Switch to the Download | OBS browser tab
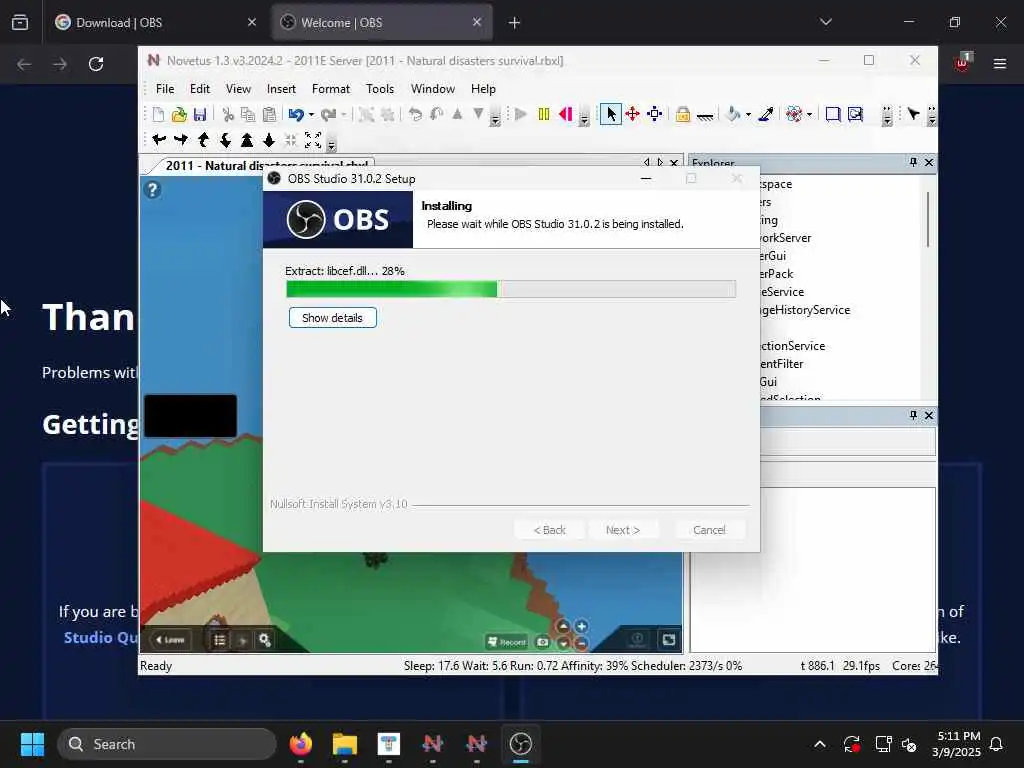1024x768 pixels. pyautogui.click(x=155, y=22)
